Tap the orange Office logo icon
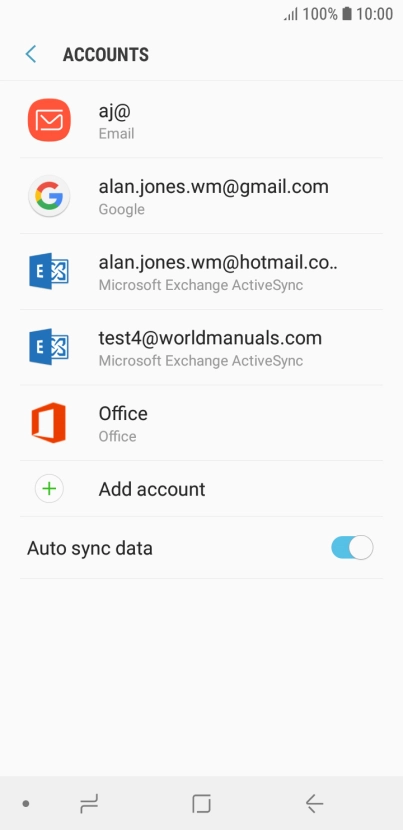This screenshot has height=830, width=403. tap(49, 423)
